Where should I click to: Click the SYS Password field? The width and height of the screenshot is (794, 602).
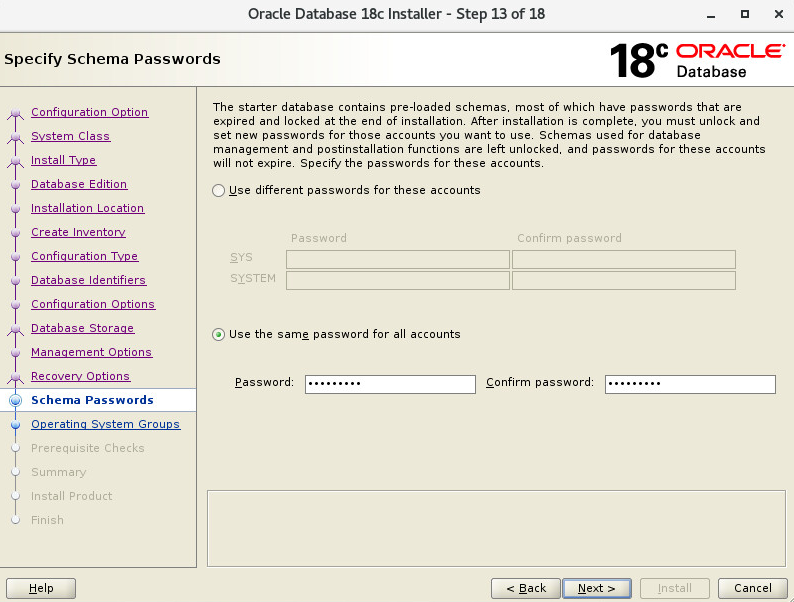coord(398,259)
